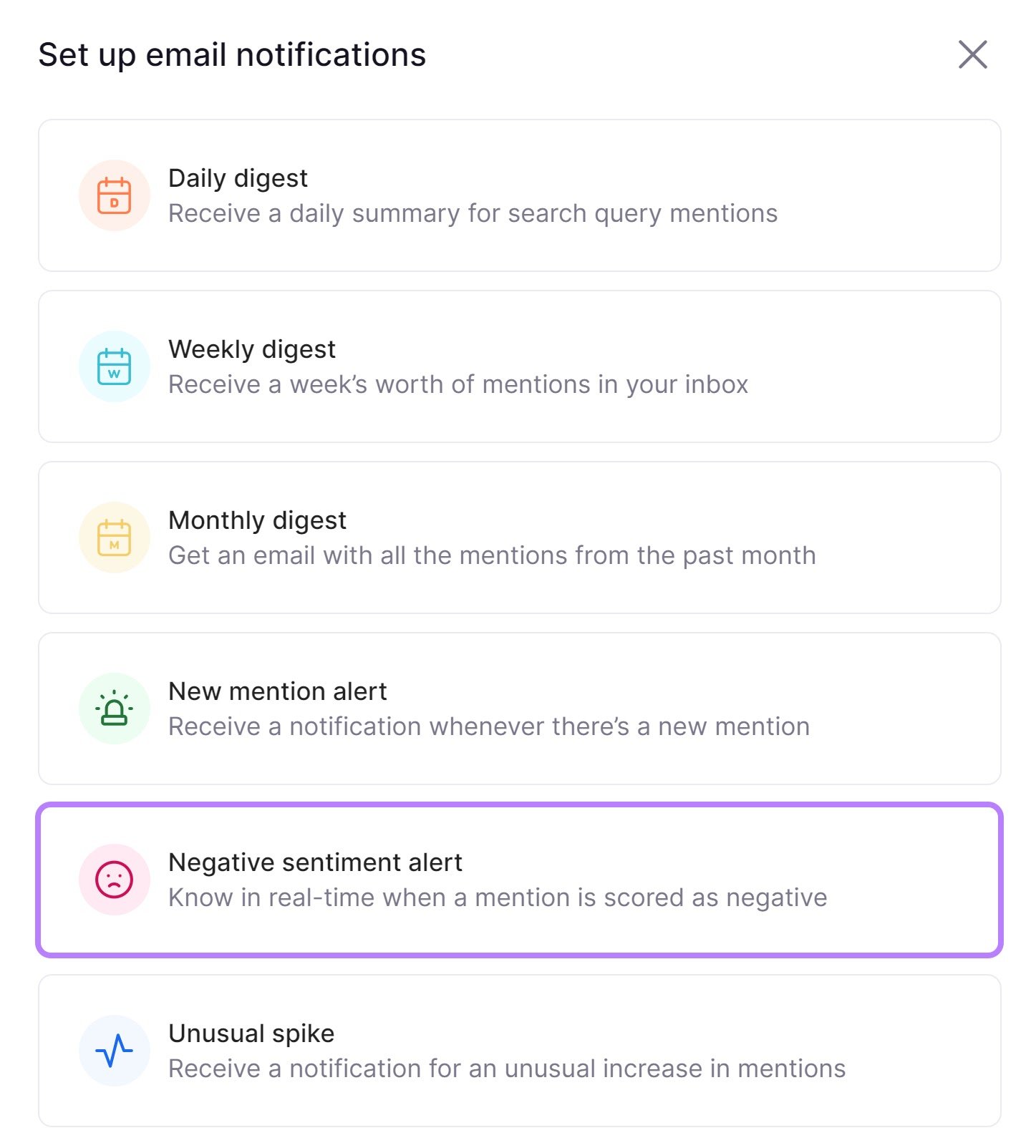Click the negative mention real-time description
The image size is (1036, 1148).
click(x=497, y=898)
